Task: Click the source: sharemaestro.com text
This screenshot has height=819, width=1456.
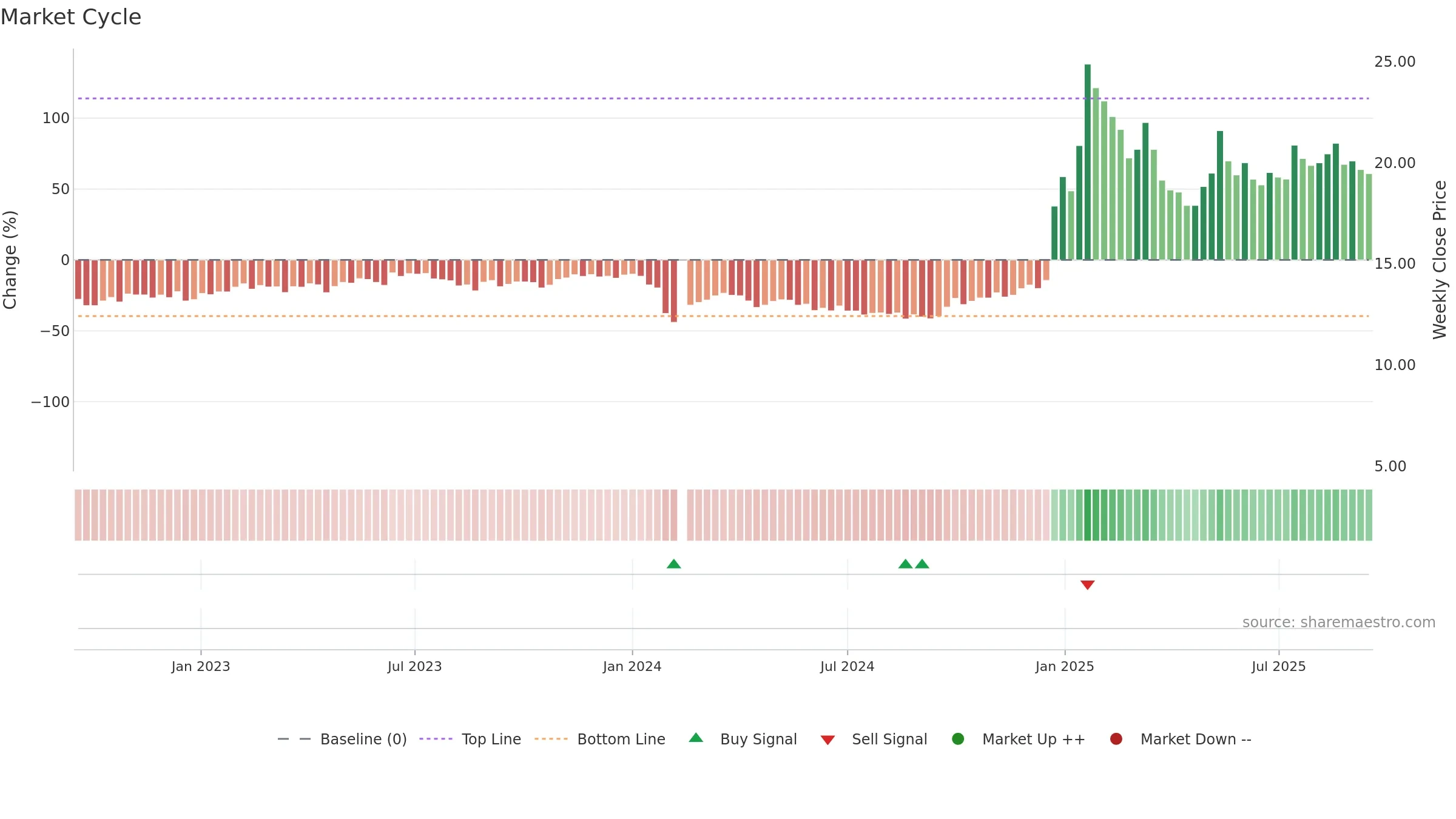Action: pyautogui.click(x=1339, y=622)
